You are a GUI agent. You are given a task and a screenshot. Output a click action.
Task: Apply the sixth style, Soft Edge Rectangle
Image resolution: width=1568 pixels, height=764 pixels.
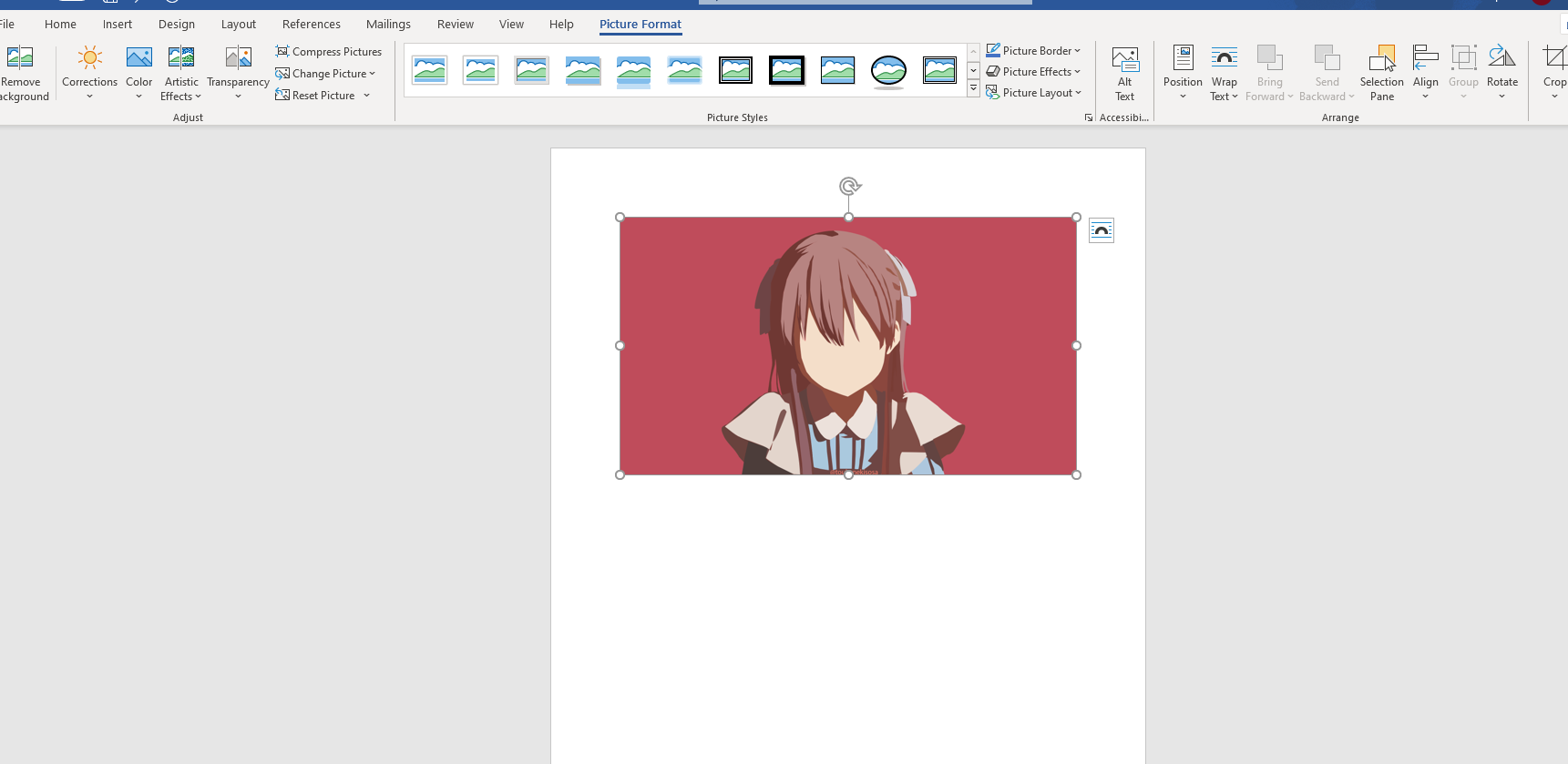click(684, 70)
